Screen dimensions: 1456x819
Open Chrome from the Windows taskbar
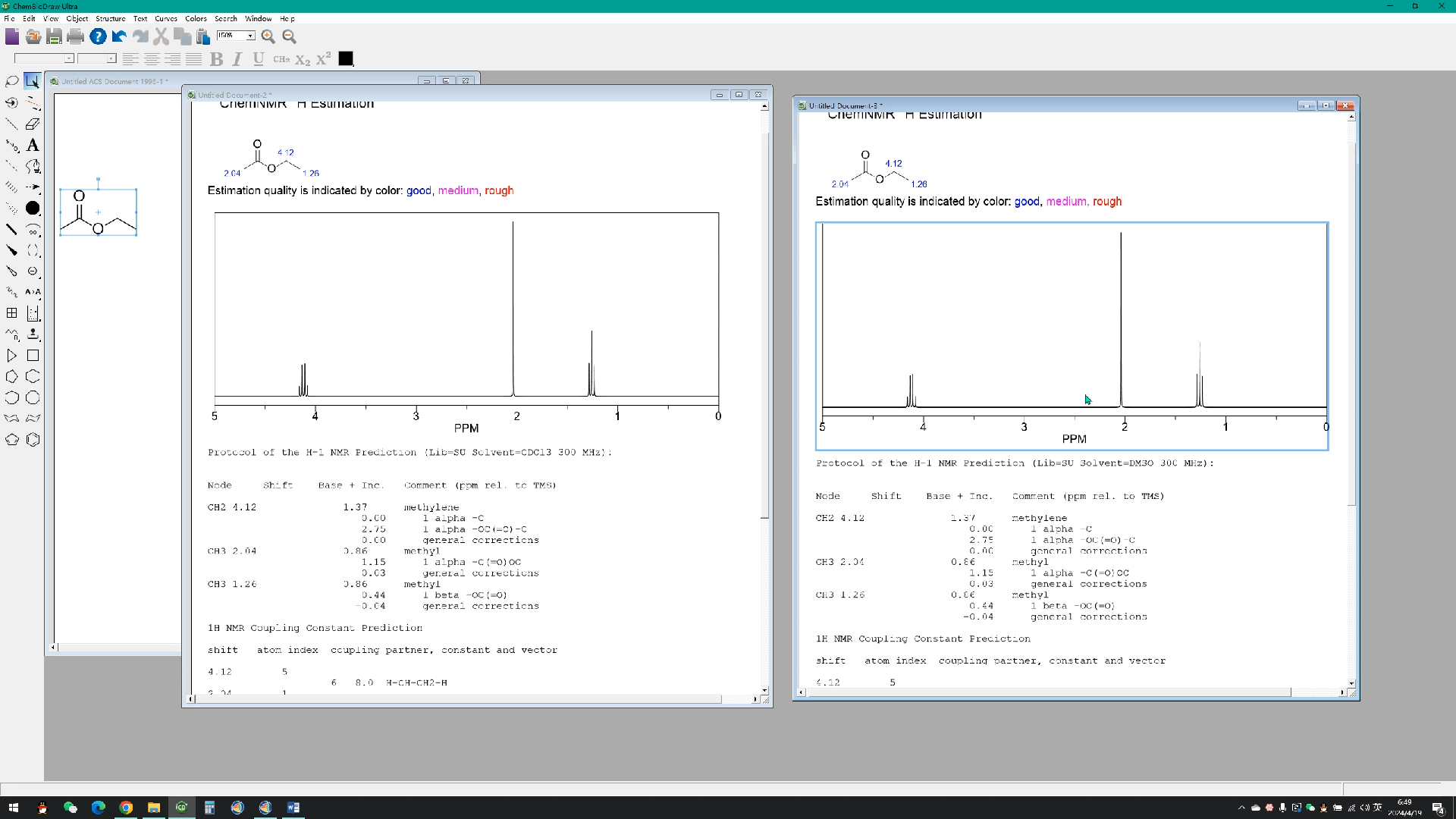[x=126, y=808]
